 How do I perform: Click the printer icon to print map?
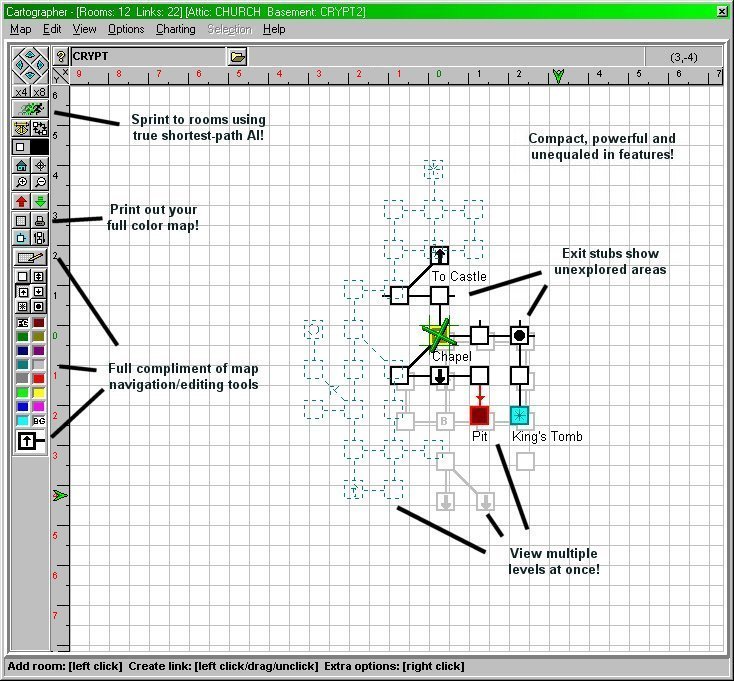(40, 220)
